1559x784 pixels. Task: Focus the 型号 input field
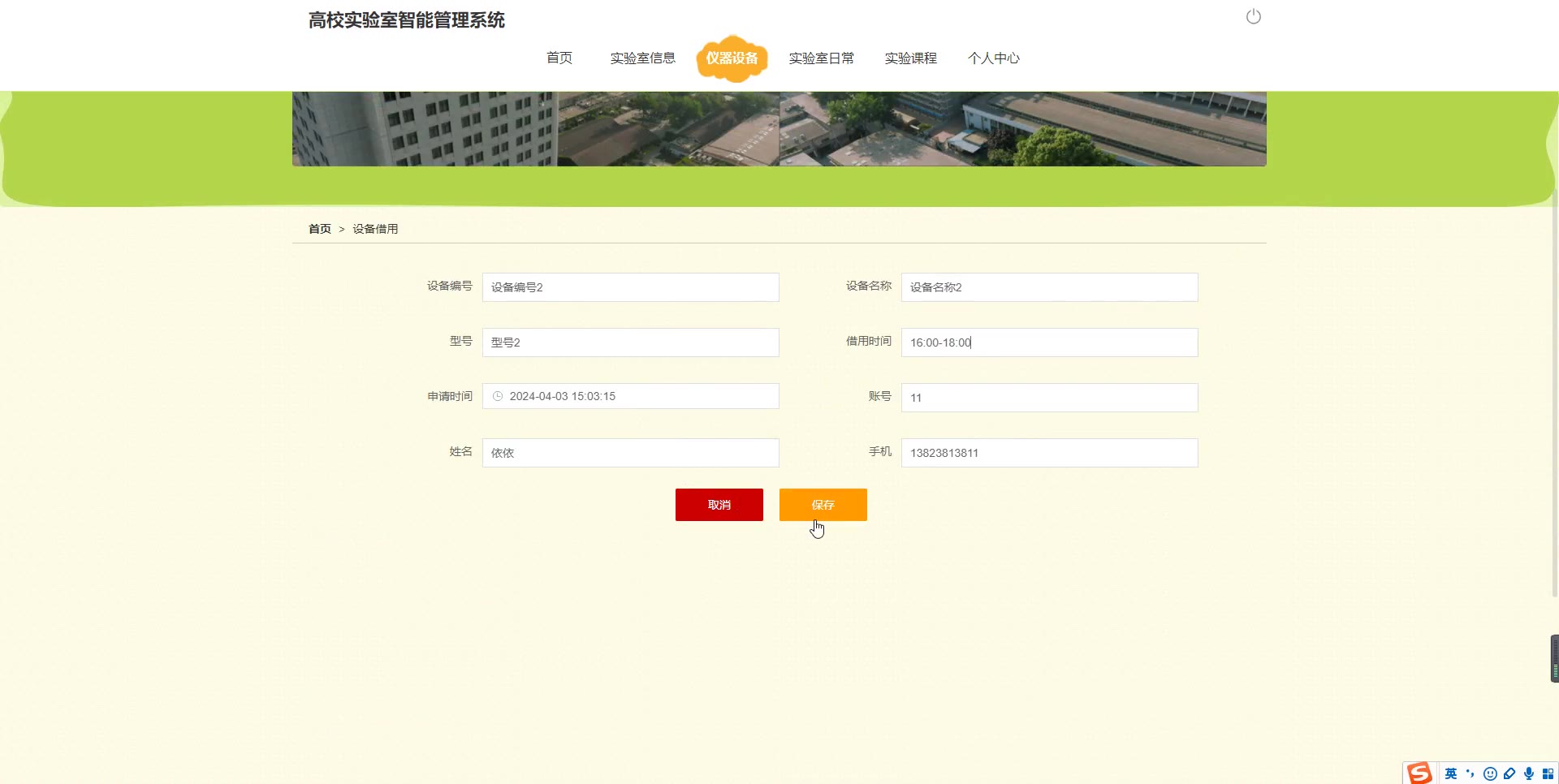click(x=631, y=342)
